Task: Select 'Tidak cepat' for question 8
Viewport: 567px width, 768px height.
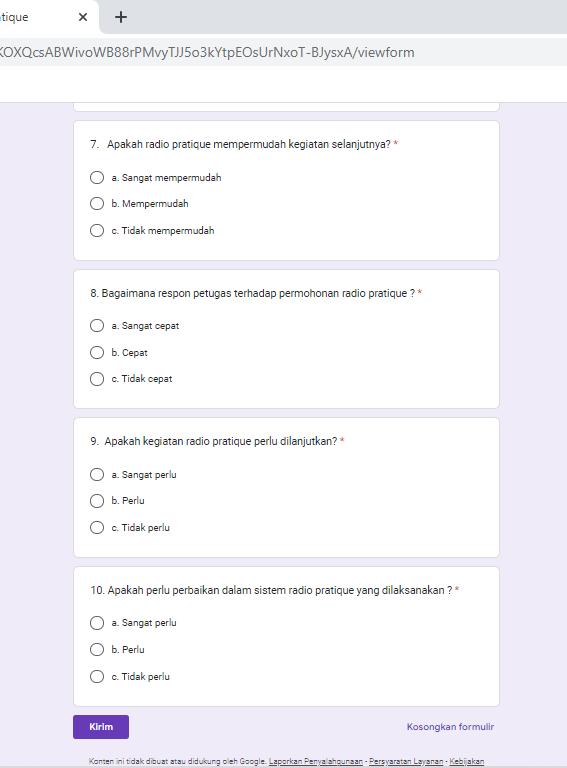Action: coord(97,379)
